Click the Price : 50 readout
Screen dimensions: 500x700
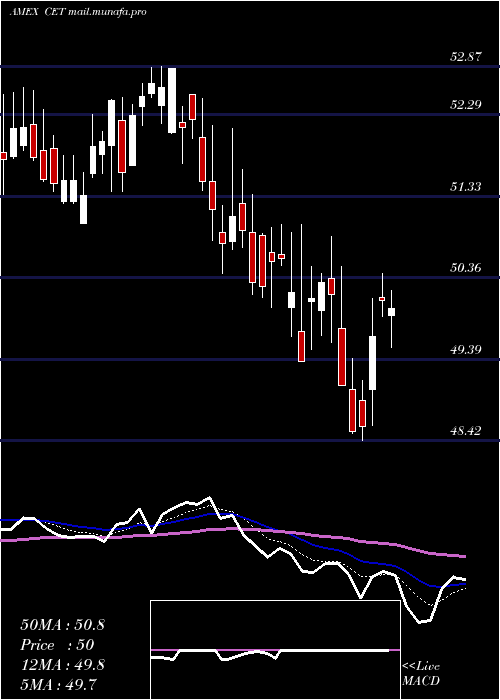click(x=57, y=645)
